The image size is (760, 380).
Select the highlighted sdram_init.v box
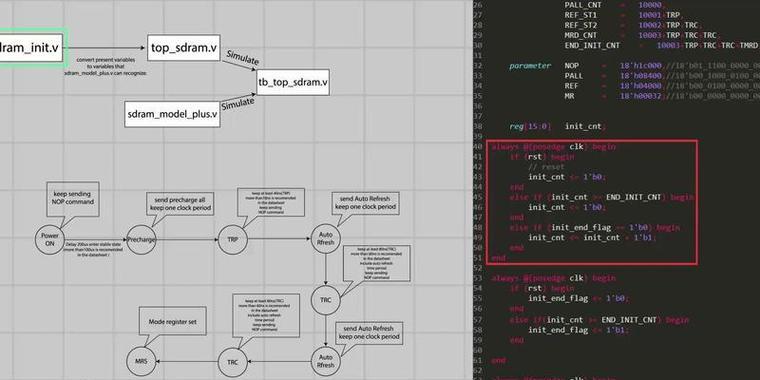[x=30, y=48]
